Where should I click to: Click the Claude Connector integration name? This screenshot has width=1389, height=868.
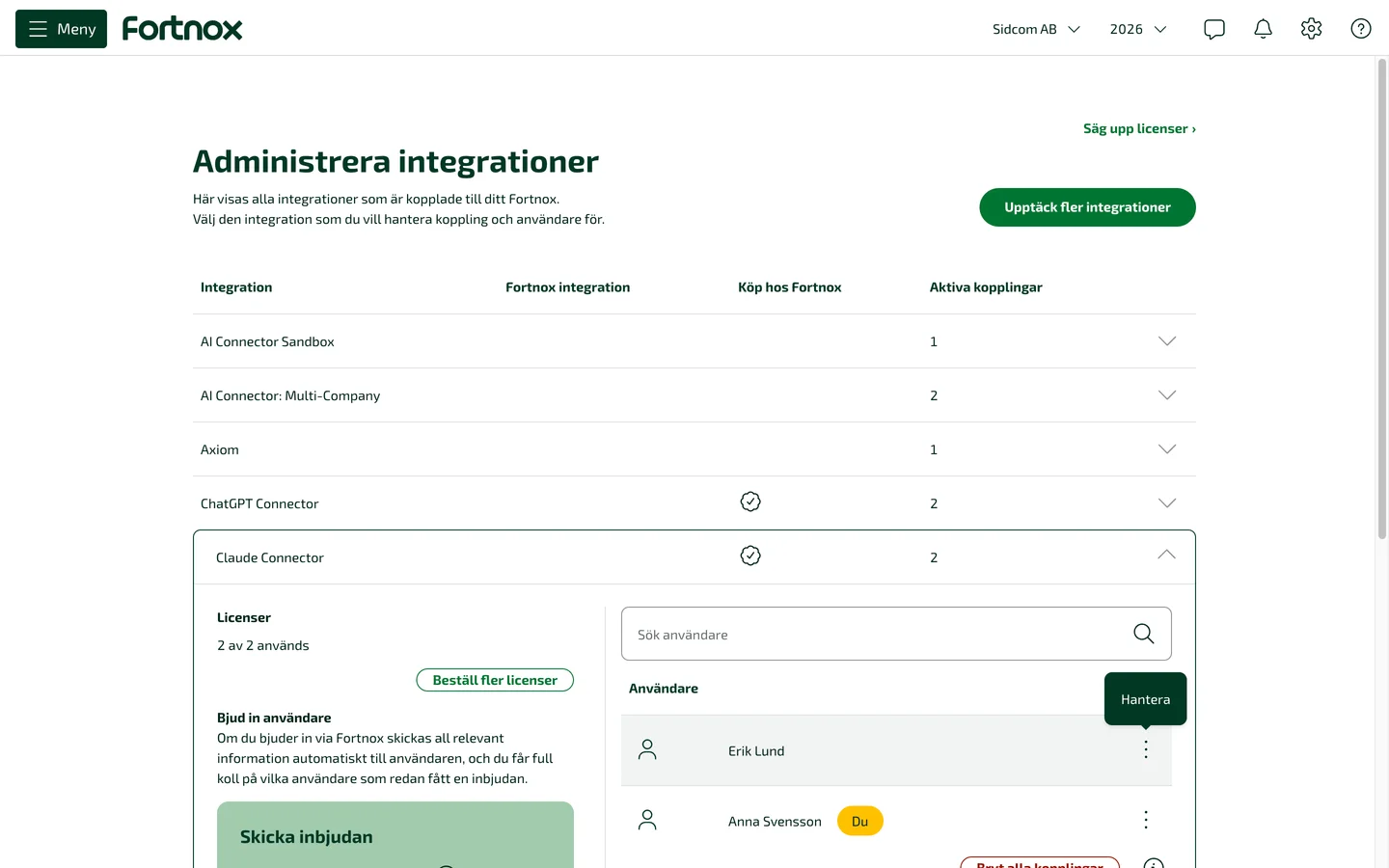pos(270,557)
